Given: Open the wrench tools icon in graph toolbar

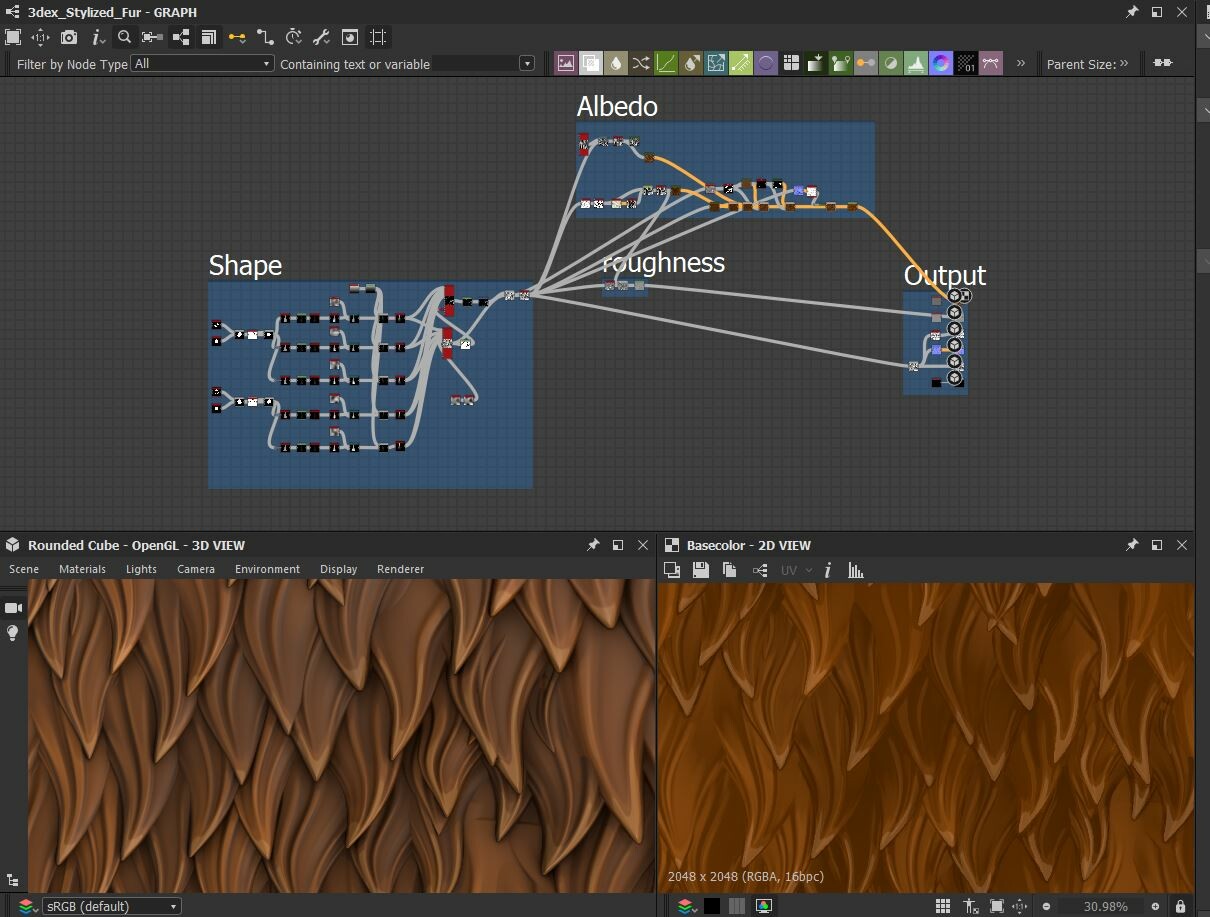Looking at the screenshot, I should [320, 37].
